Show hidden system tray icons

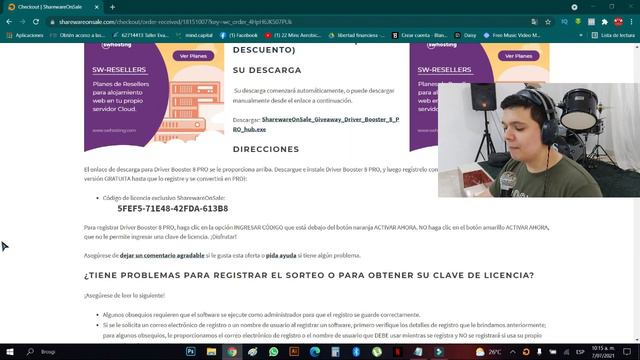(x=513, y=351)
